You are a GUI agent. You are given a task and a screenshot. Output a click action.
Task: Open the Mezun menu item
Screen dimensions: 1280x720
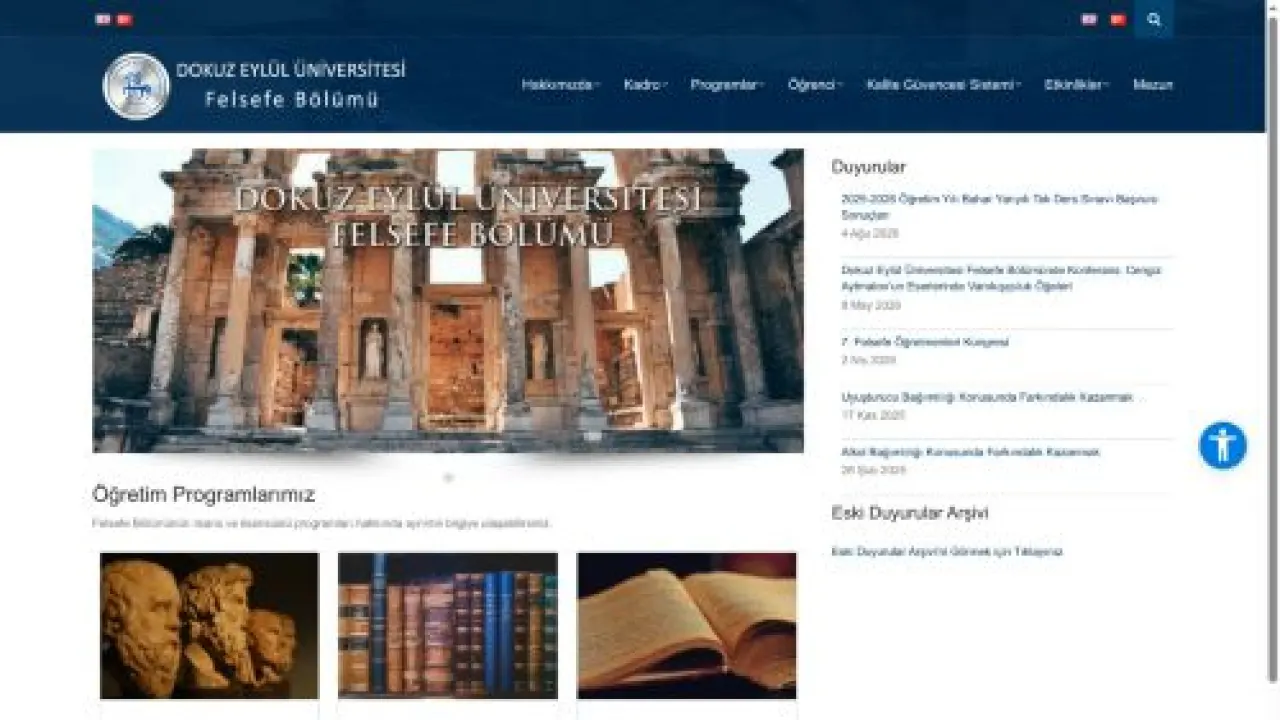click(1152, 85)
